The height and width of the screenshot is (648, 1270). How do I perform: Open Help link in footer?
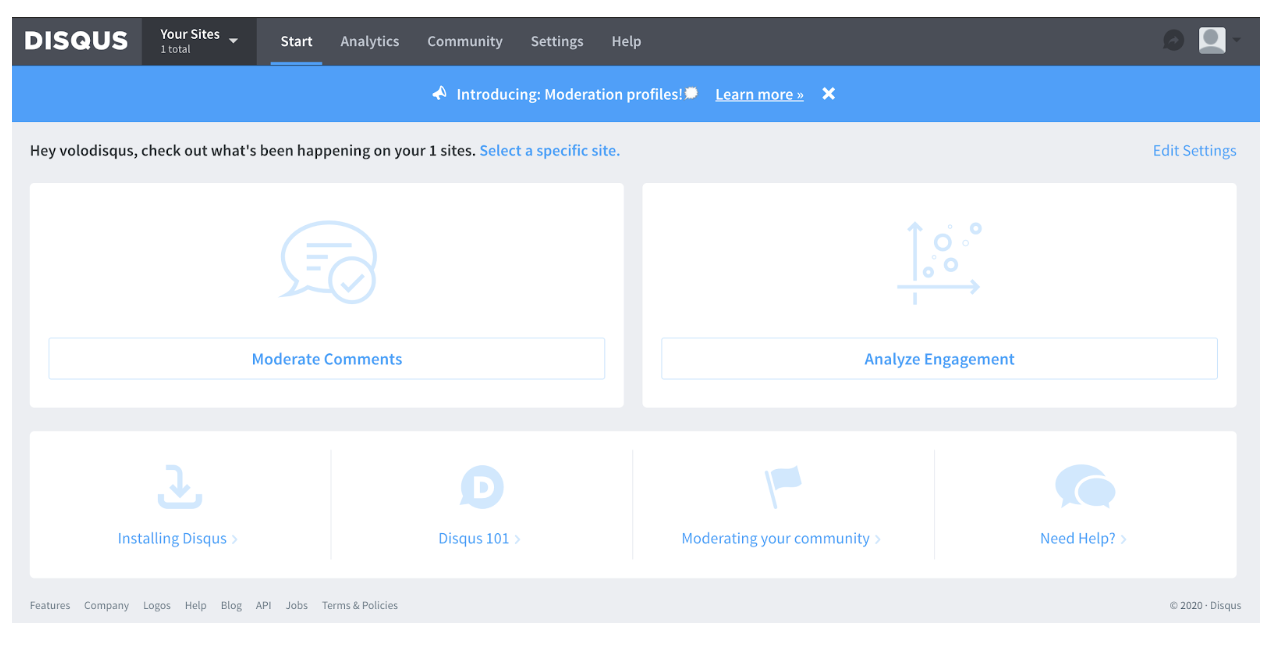pyautogui.click(x=195, y=605)
